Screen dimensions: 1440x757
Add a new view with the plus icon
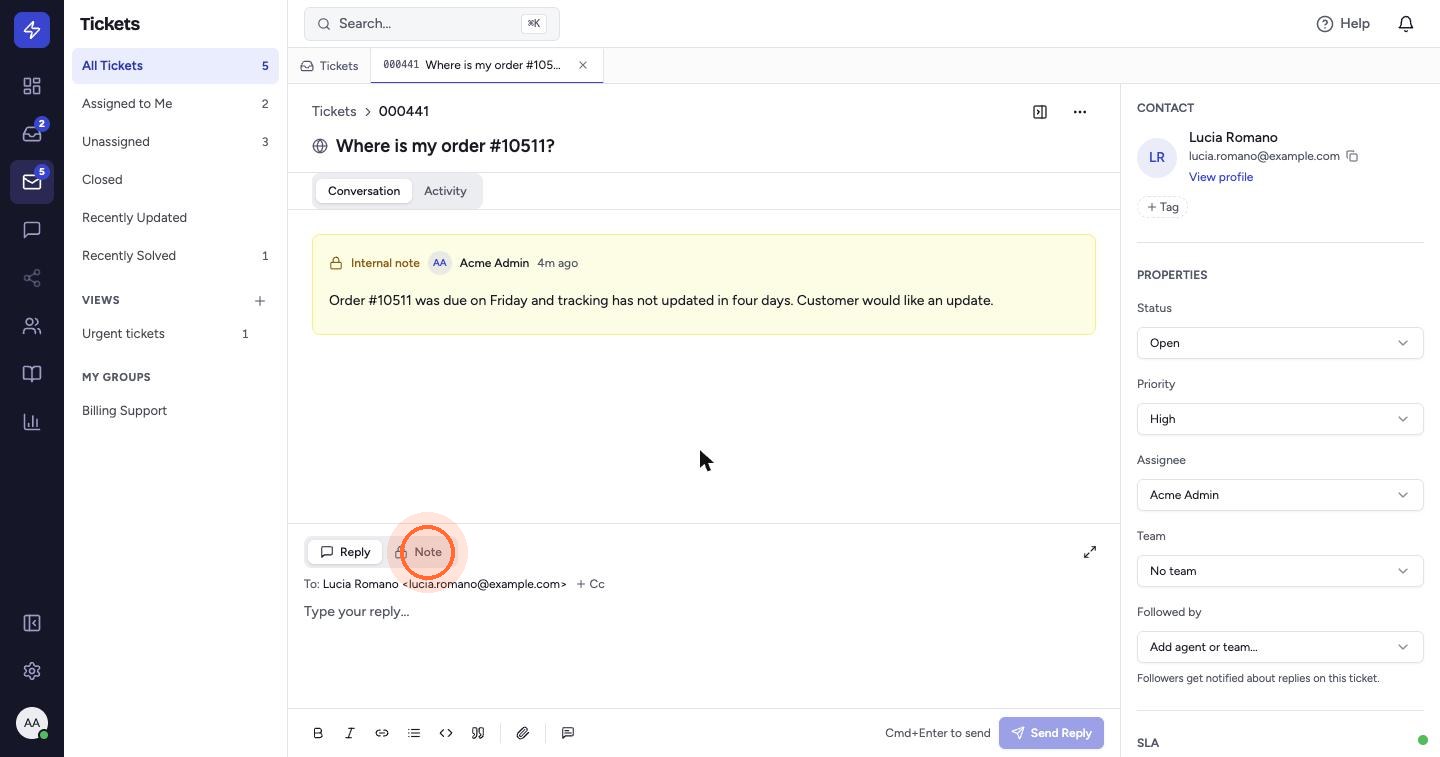click(260, 300)
